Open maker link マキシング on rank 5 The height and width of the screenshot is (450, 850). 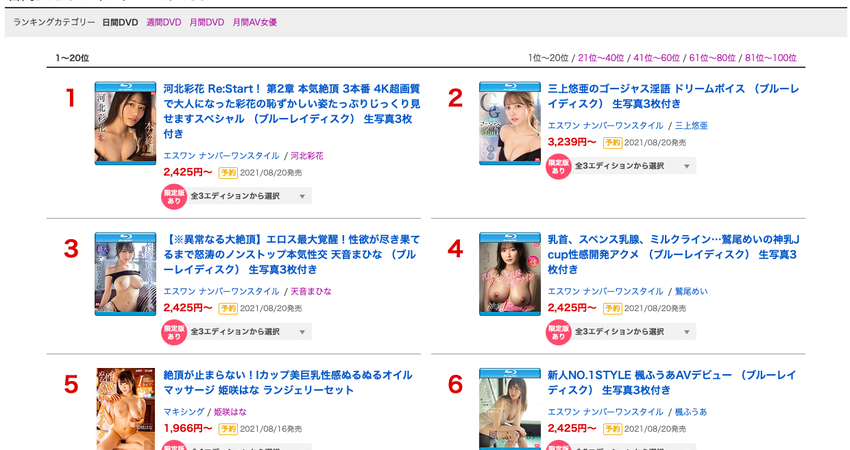[x=183, y=412]
